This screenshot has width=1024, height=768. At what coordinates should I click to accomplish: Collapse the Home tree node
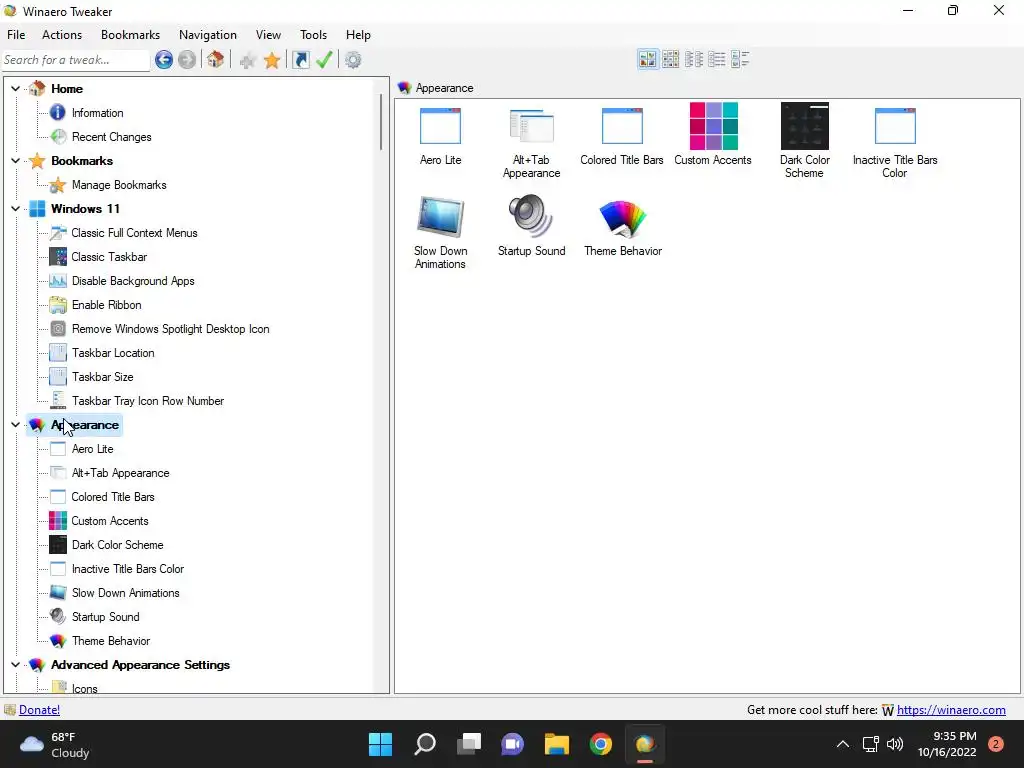click(16, 88)
